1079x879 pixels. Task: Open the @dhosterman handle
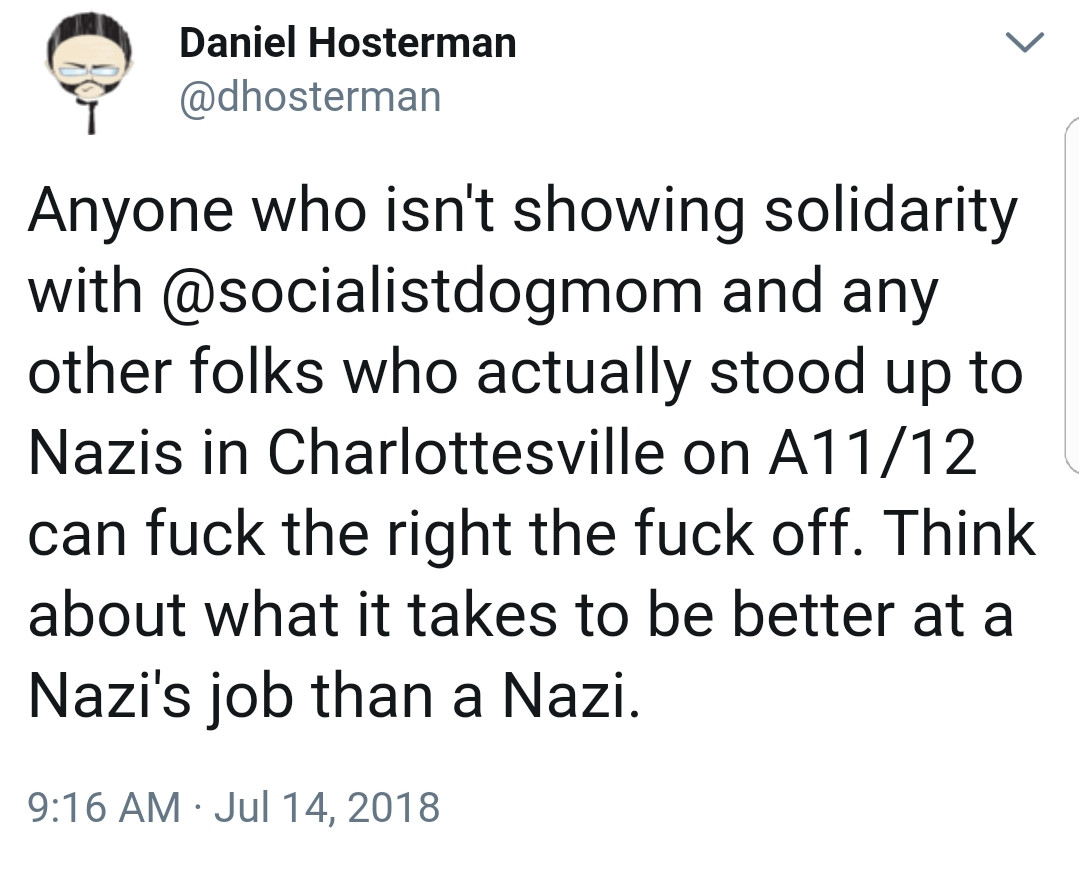point(310,97)
